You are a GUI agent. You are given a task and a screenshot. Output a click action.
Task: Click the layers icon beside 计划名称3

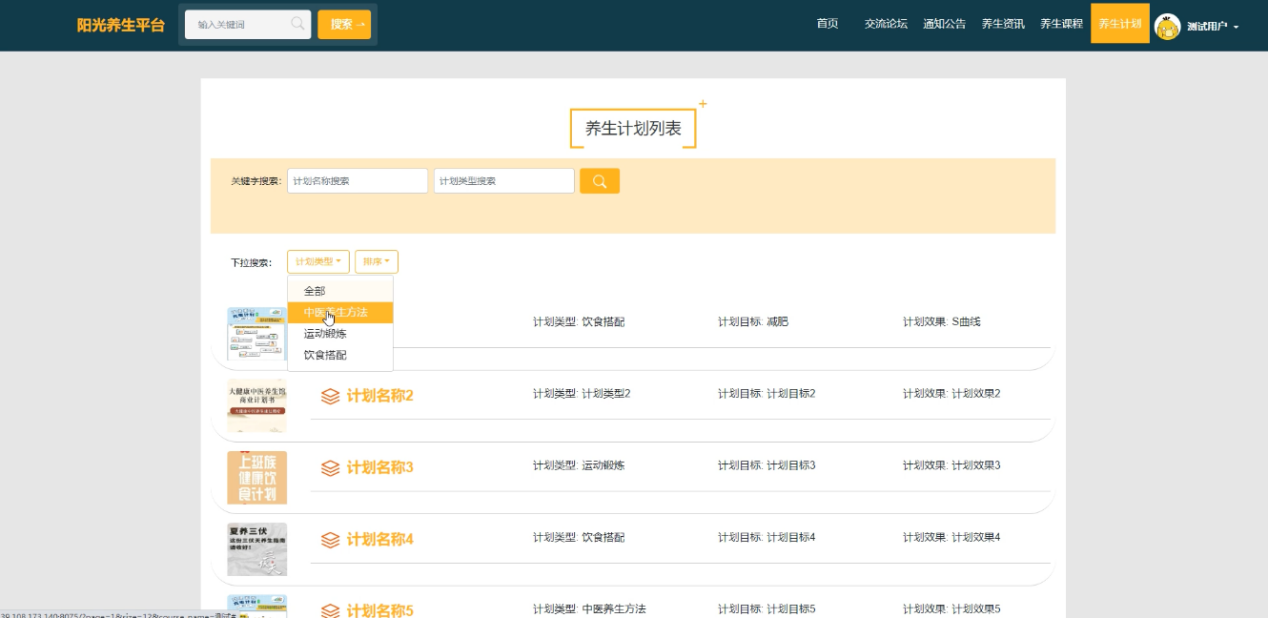point(330,468)
